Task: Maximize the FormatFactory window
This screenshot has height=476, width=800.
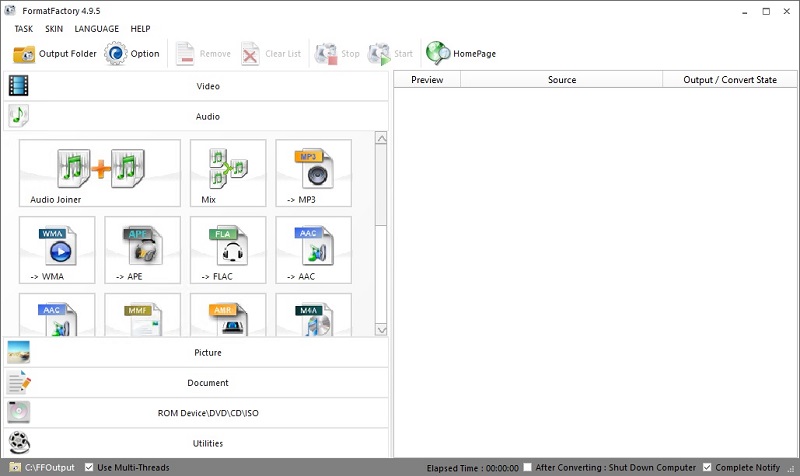Action: point(766,11)
